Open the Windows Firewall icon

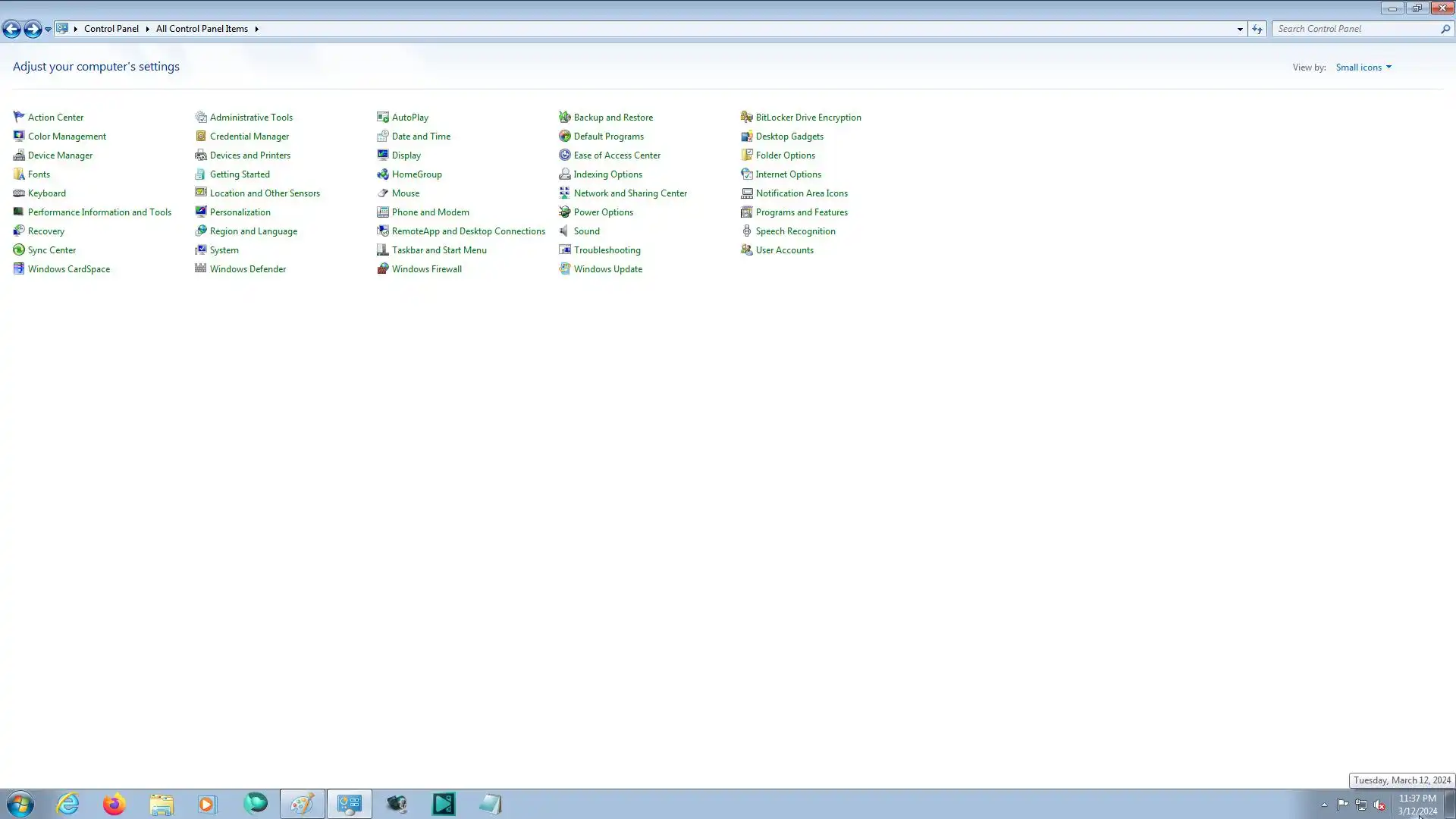[383, 269]
